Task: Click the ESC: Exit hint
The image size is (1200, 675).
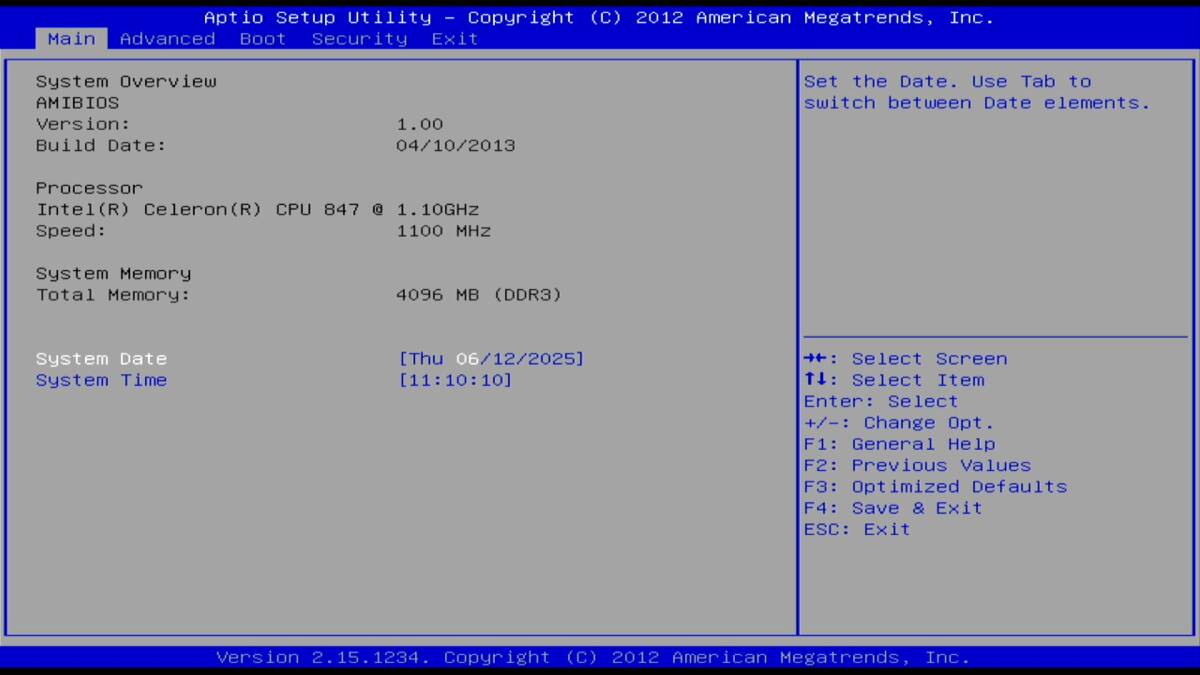Action: [x=857, y=529]
